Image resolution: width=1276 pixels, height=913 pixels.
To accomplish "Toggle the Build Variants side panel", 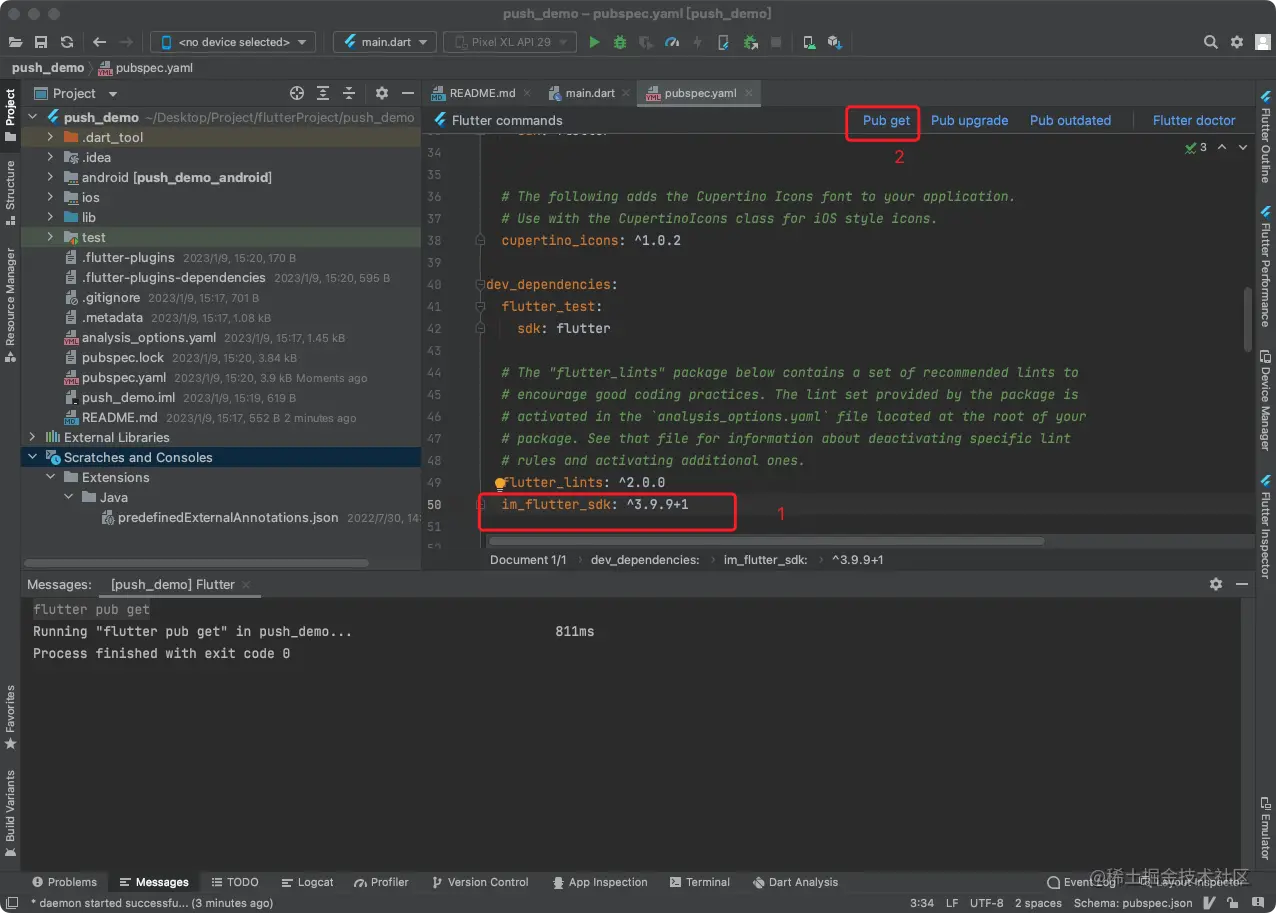I will pyautogui.click(x=10, y=814).
